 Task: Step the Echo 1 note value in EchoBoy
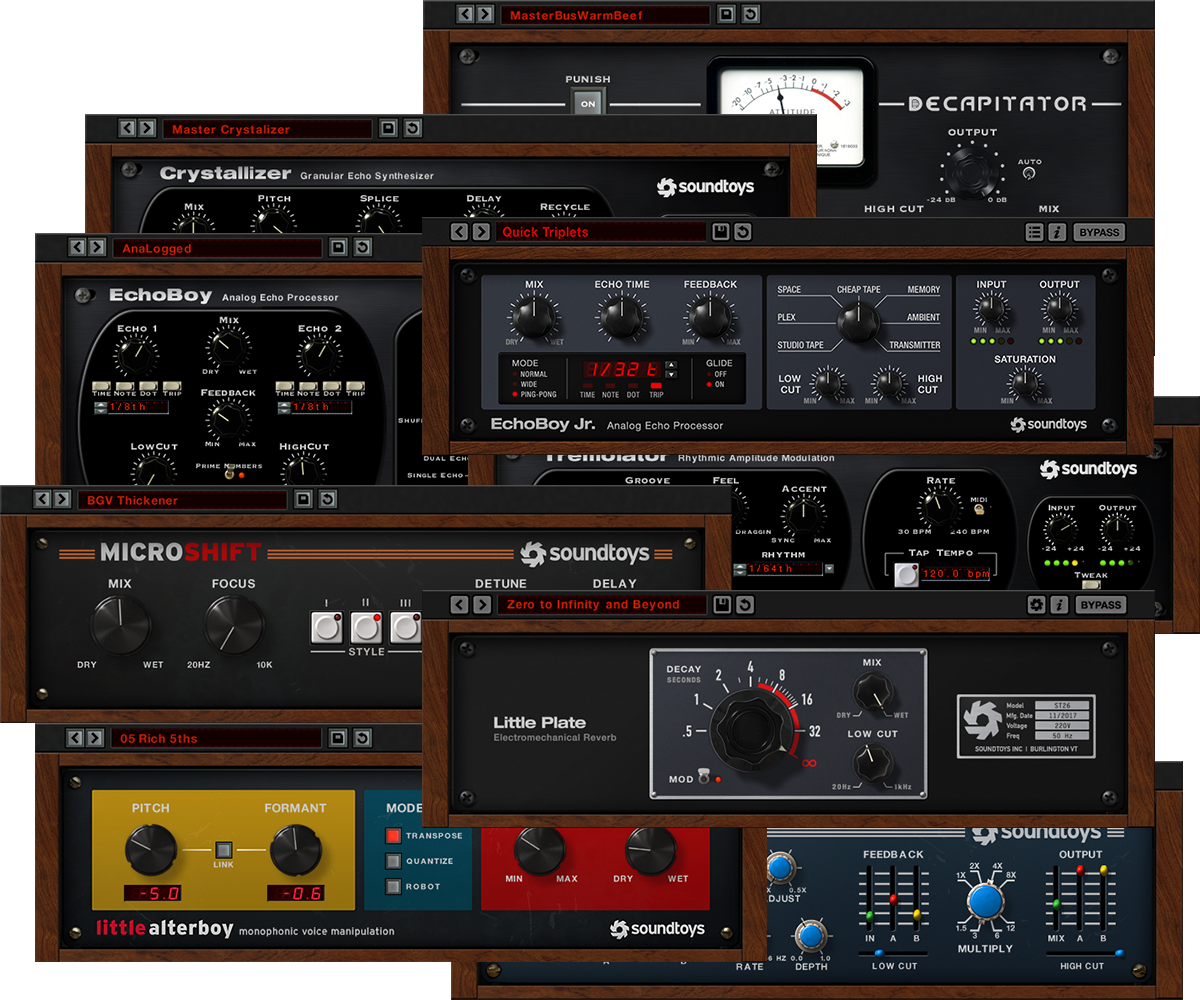[x=101, y=406]
